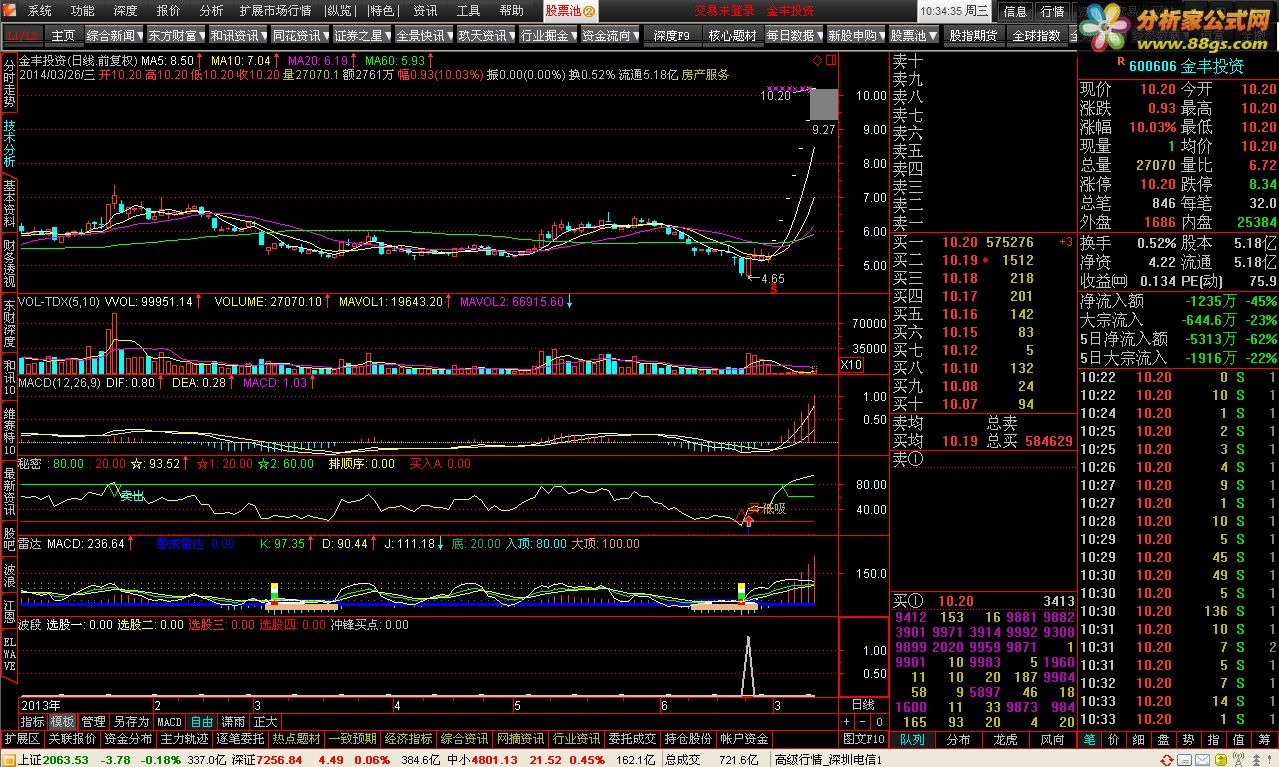Click the 核心题材 toolbar button
The height and width of the screenshot is (767, 1279).
(733, 35)
